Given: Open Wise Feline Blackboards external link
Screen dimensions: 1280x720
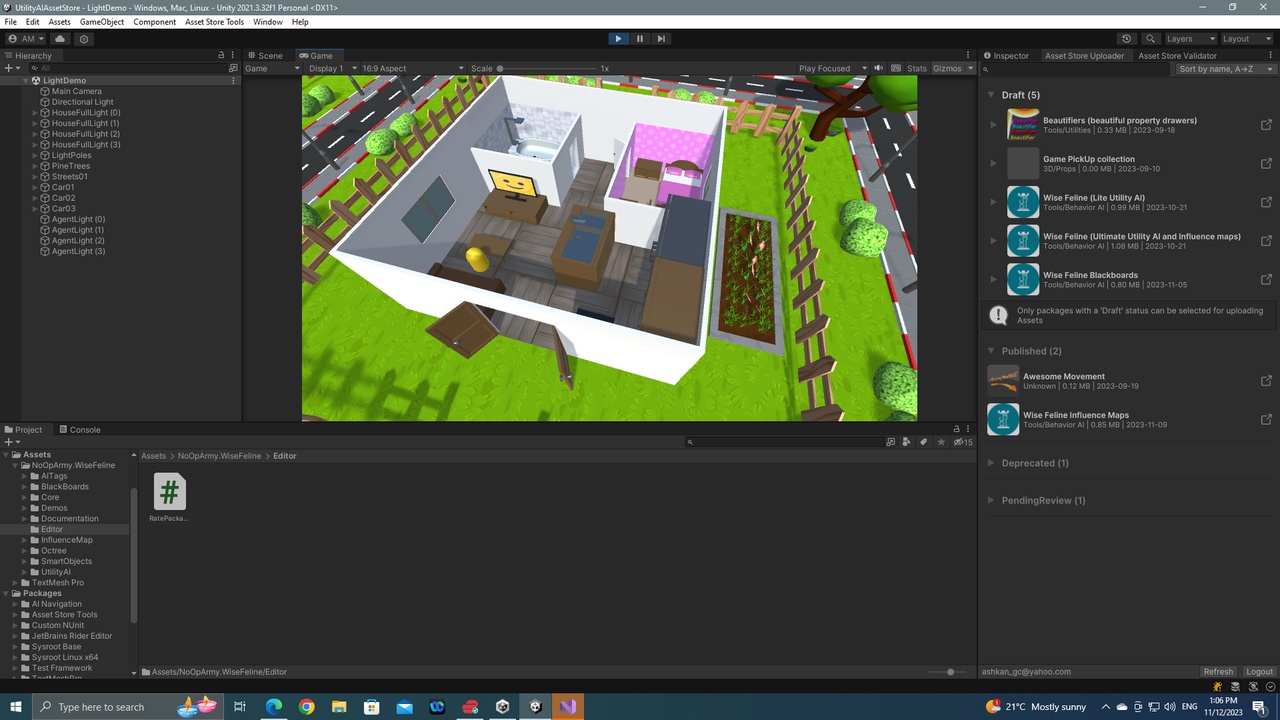Looking at the screenshot, I should click(x=1266, y=280).
